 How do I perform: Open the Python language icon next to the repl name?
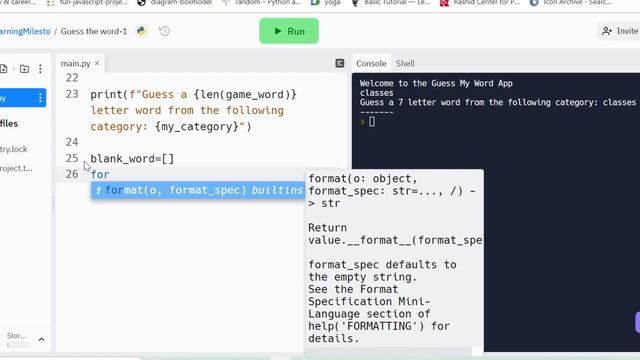point(142,31)
